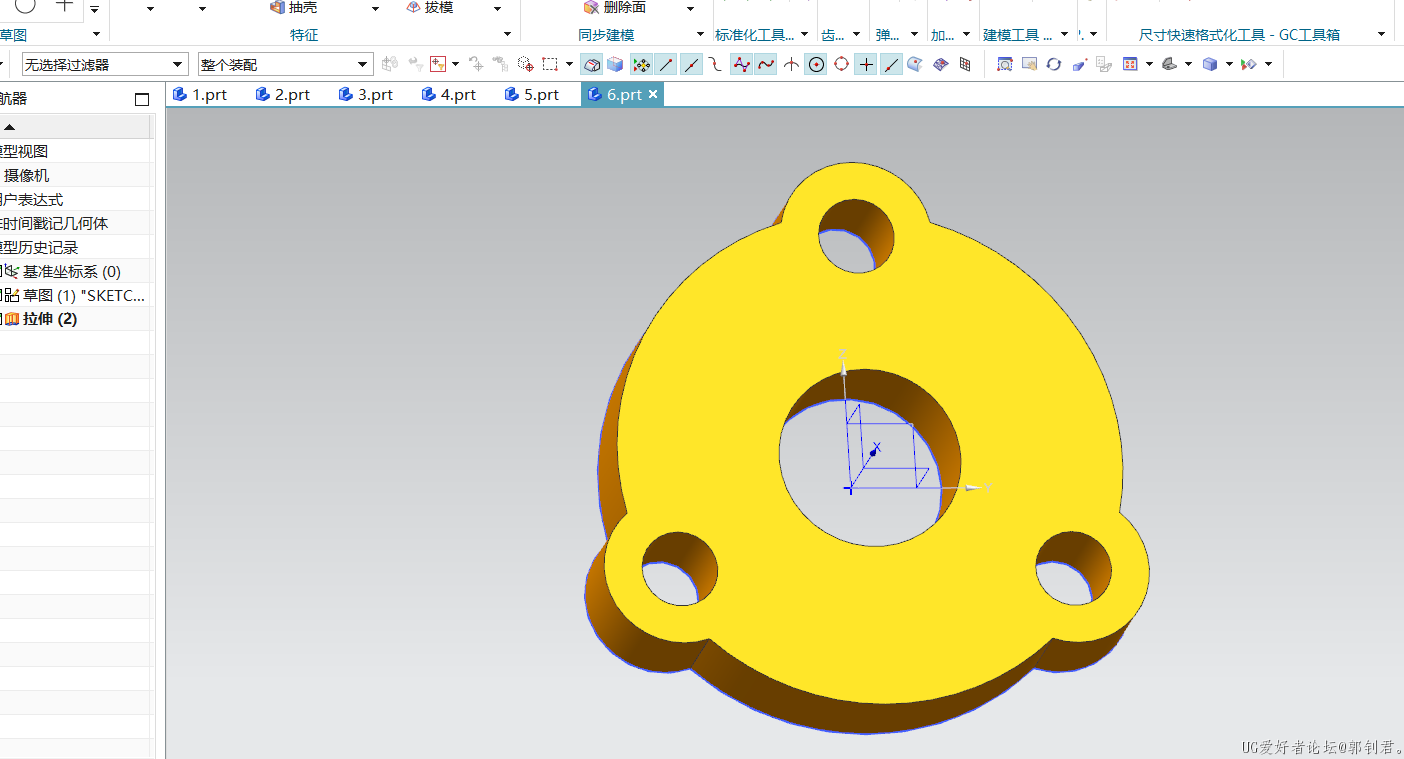This screenshot has width=1404, height=759.
Task: Click the Control Point snap curve icon
Action: (715, 64)
